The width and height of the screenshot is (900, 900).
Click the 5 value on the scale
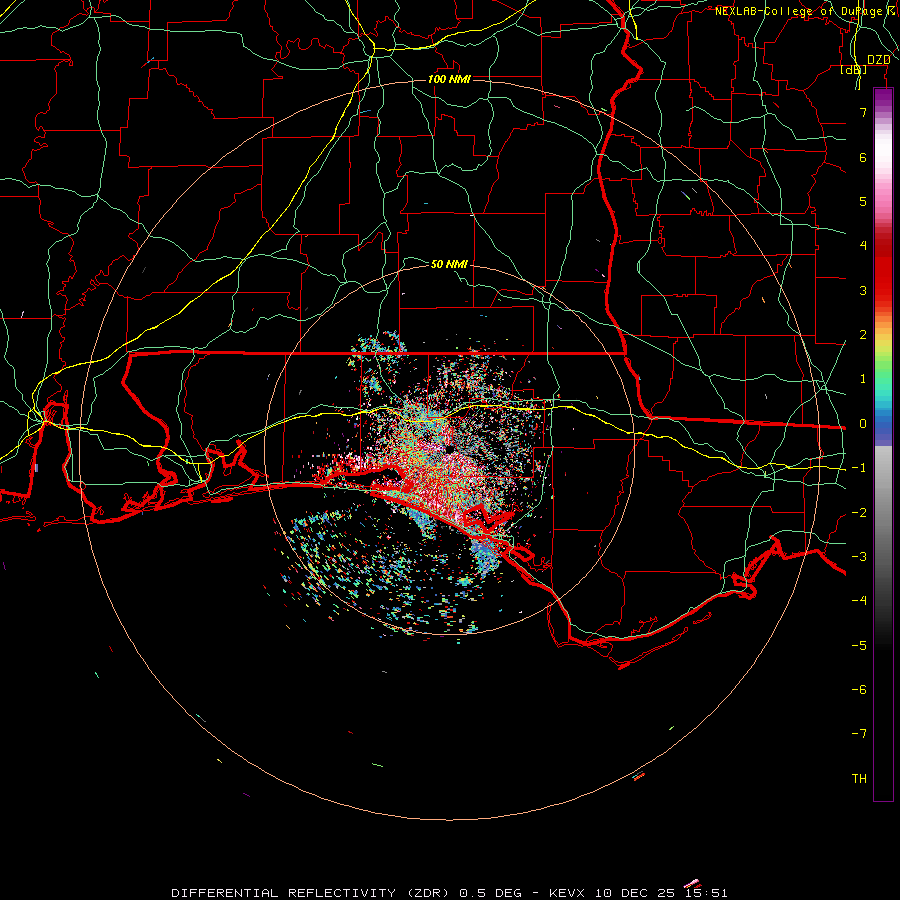pos(863,201)
